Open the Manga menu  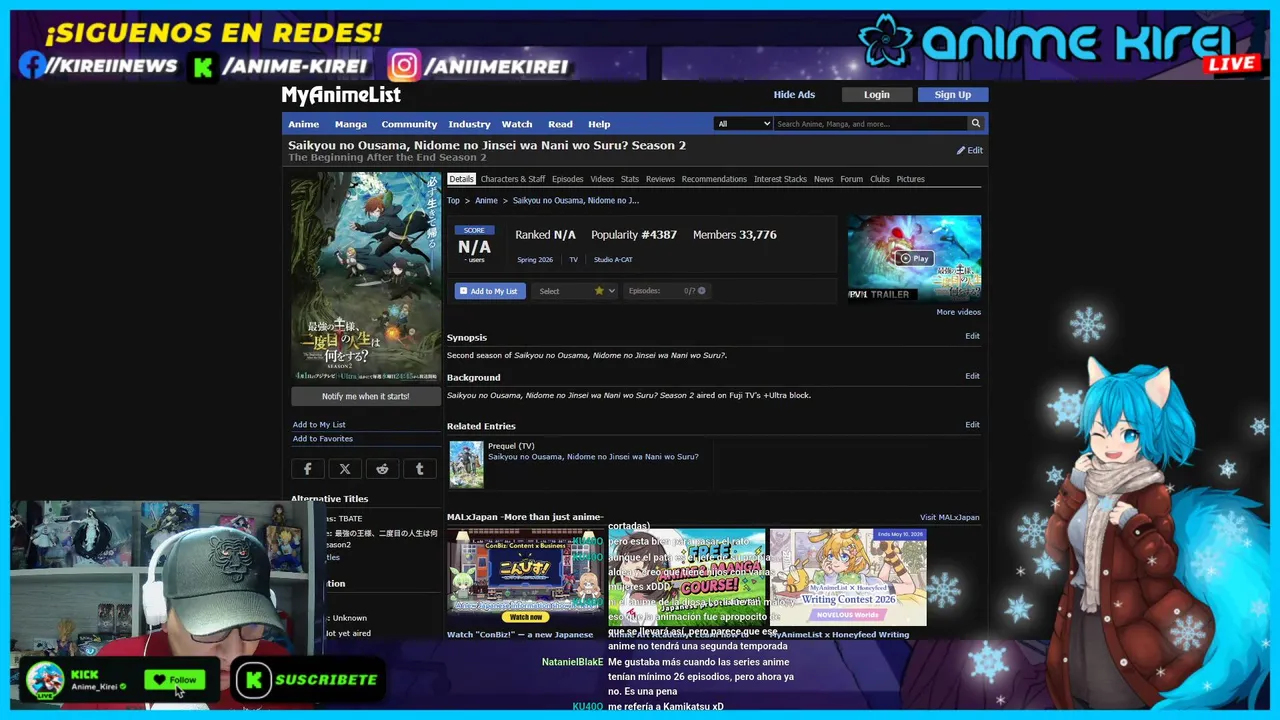tap(351, 124)
